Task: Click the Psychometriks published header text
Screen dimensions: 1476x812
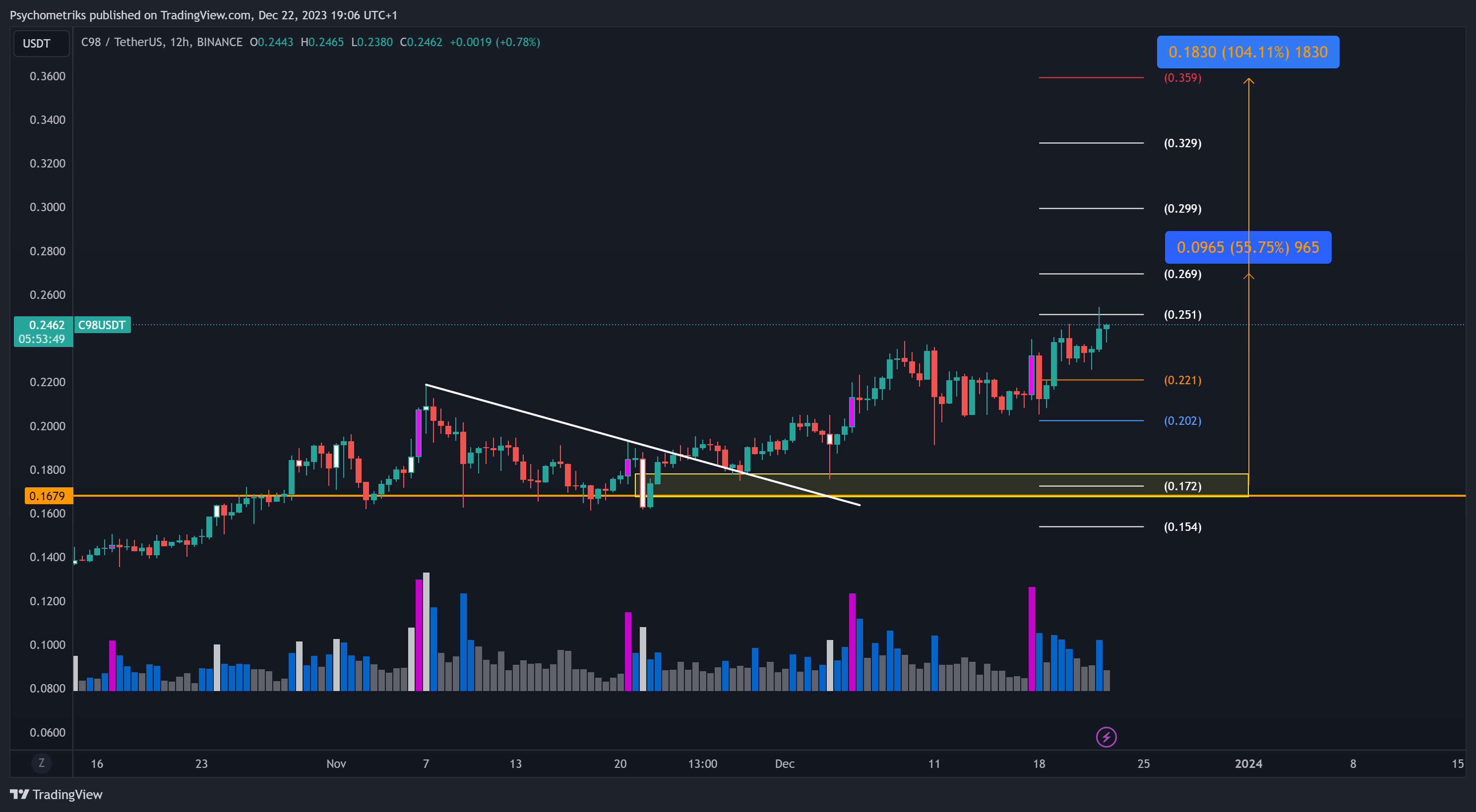Action: (203, 15)
